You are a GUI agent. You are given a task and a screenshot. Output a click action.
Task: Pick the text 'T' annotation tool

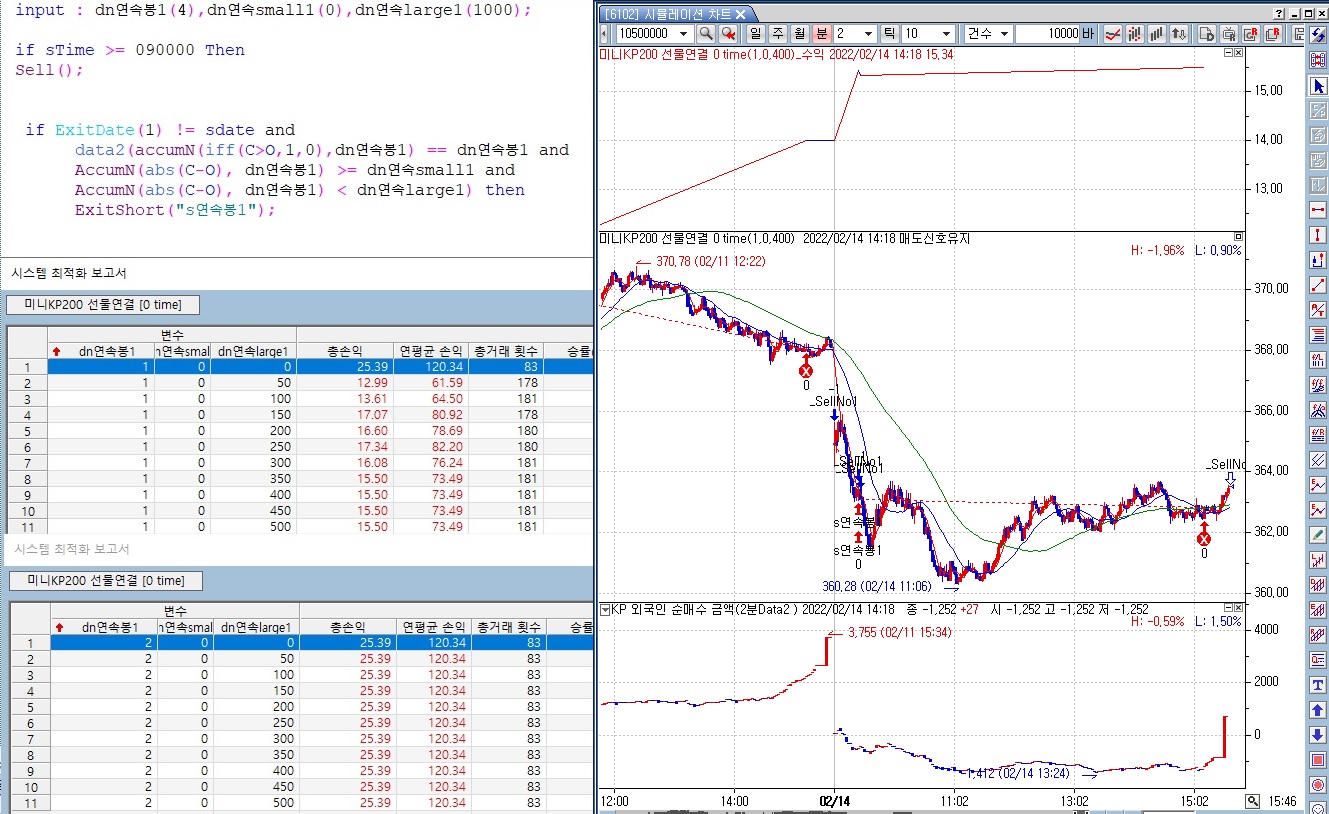(x=1317, y=685)
